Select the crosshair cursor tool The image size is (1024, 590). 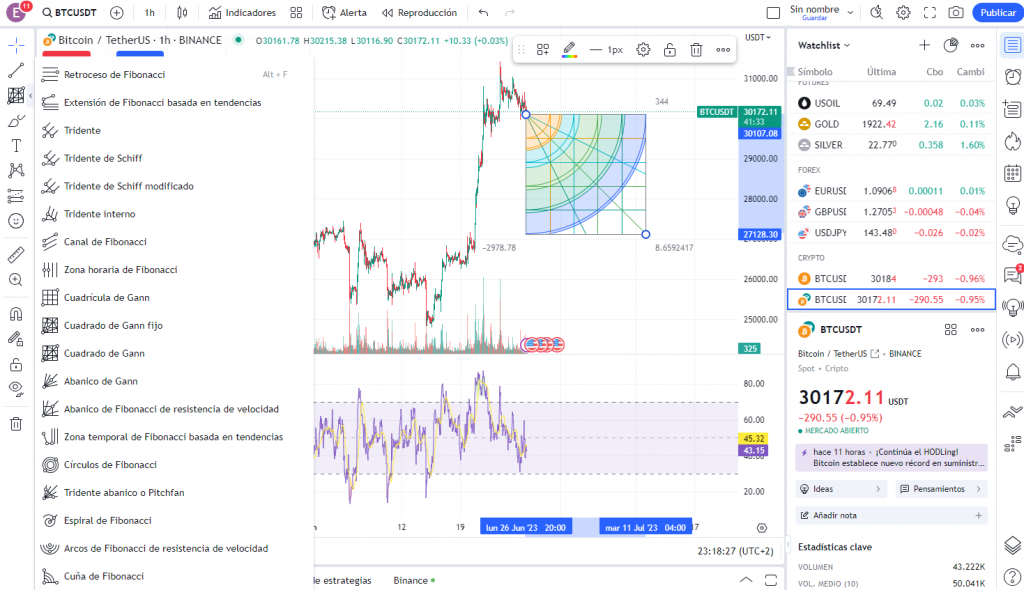pos(15,44)
